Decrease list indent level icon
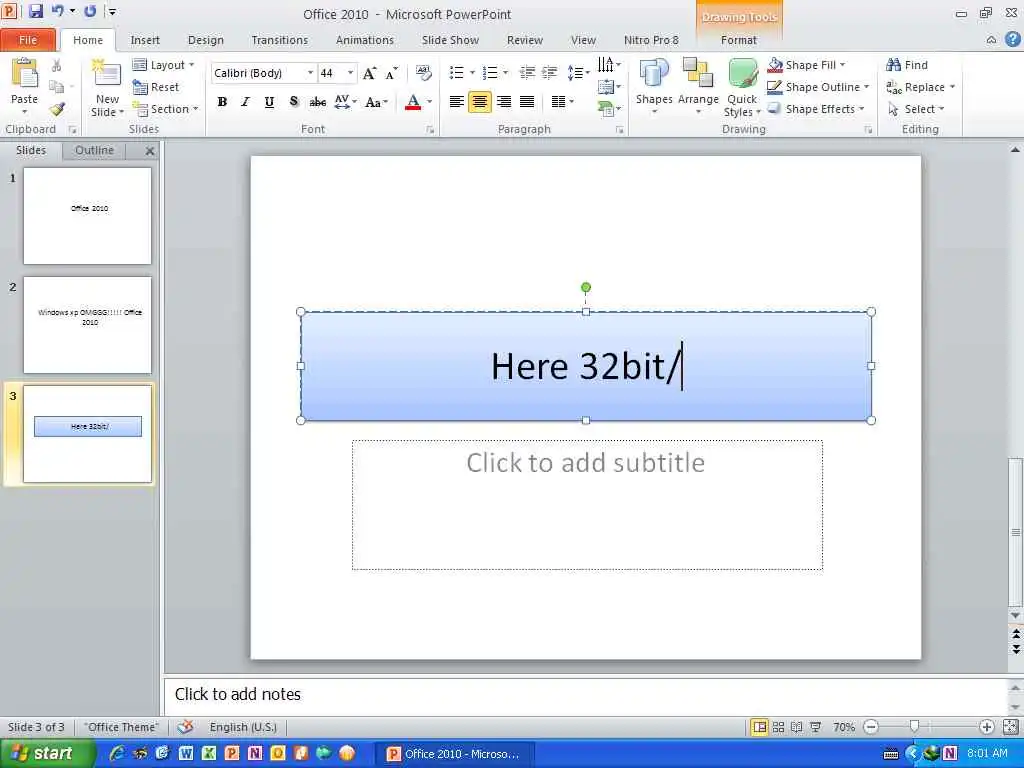The image size is (1024, 768). 527,72
